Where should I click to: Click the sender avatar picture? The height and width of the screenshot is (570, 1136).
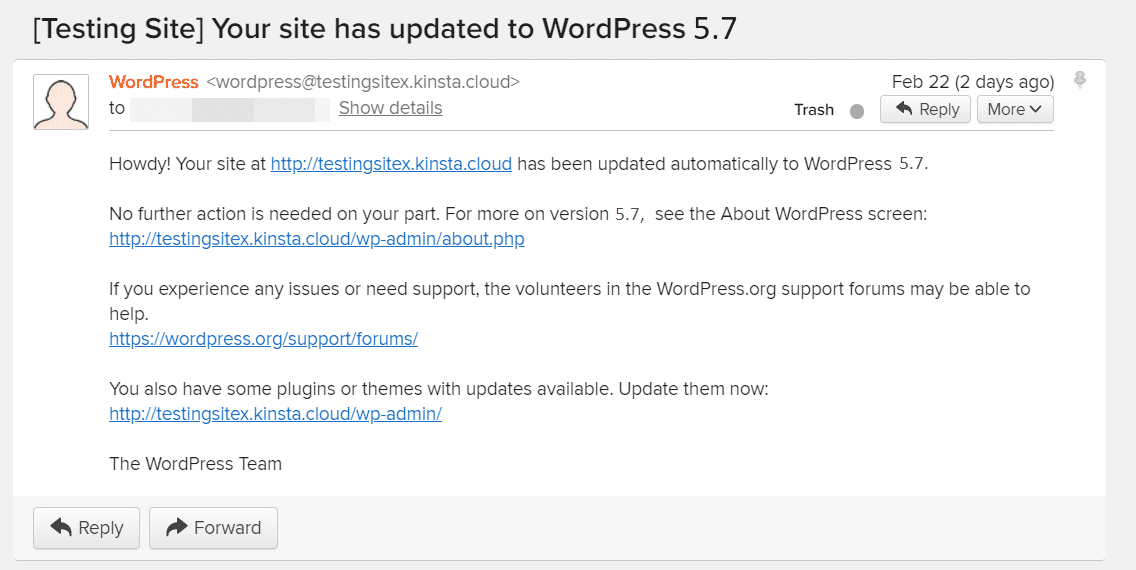(x=61, y=102)
